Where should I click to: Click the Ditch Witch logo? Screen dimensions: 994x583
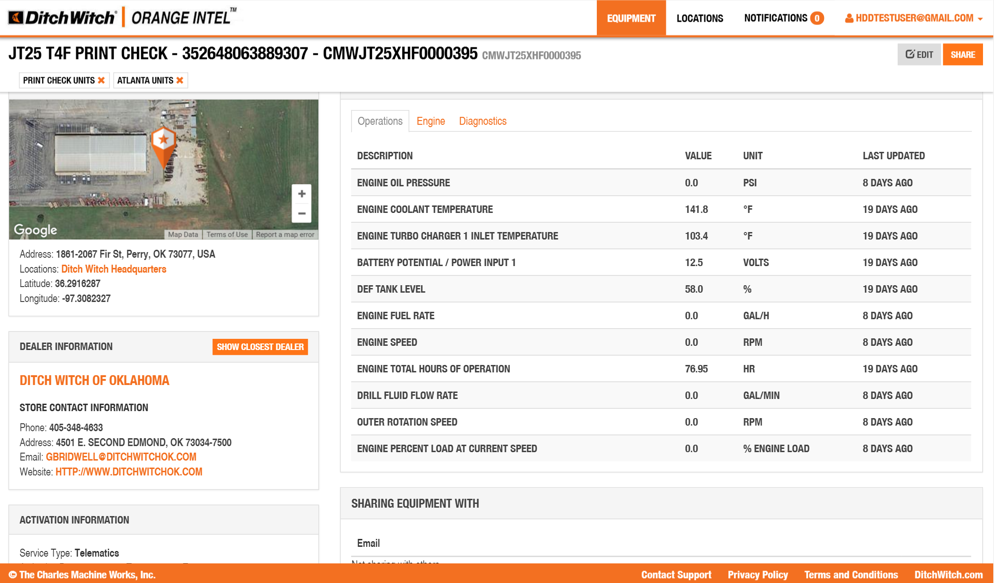tap(62, 17)
